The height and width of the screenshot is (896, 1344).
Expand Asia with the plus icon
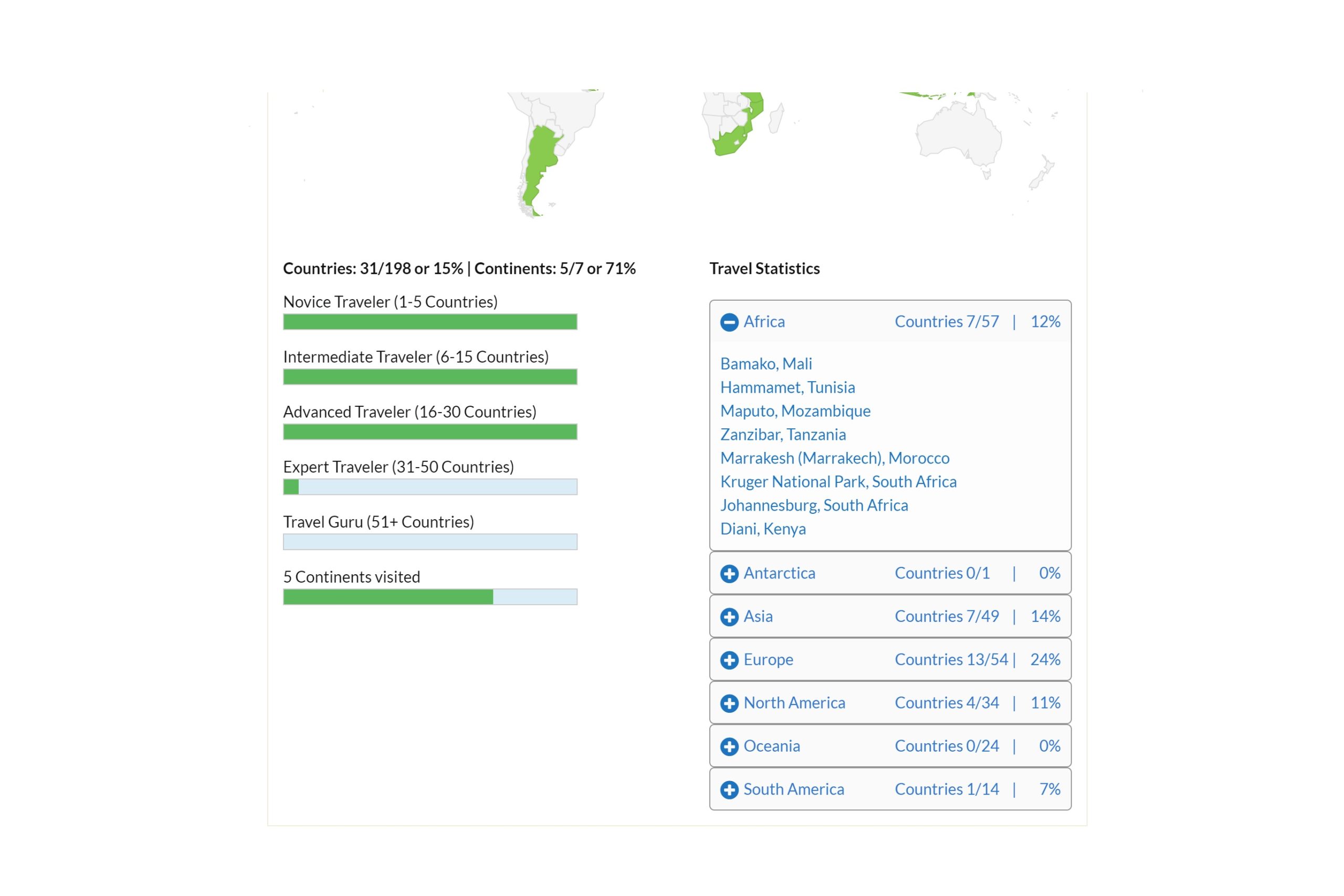(x=729, y=617)
